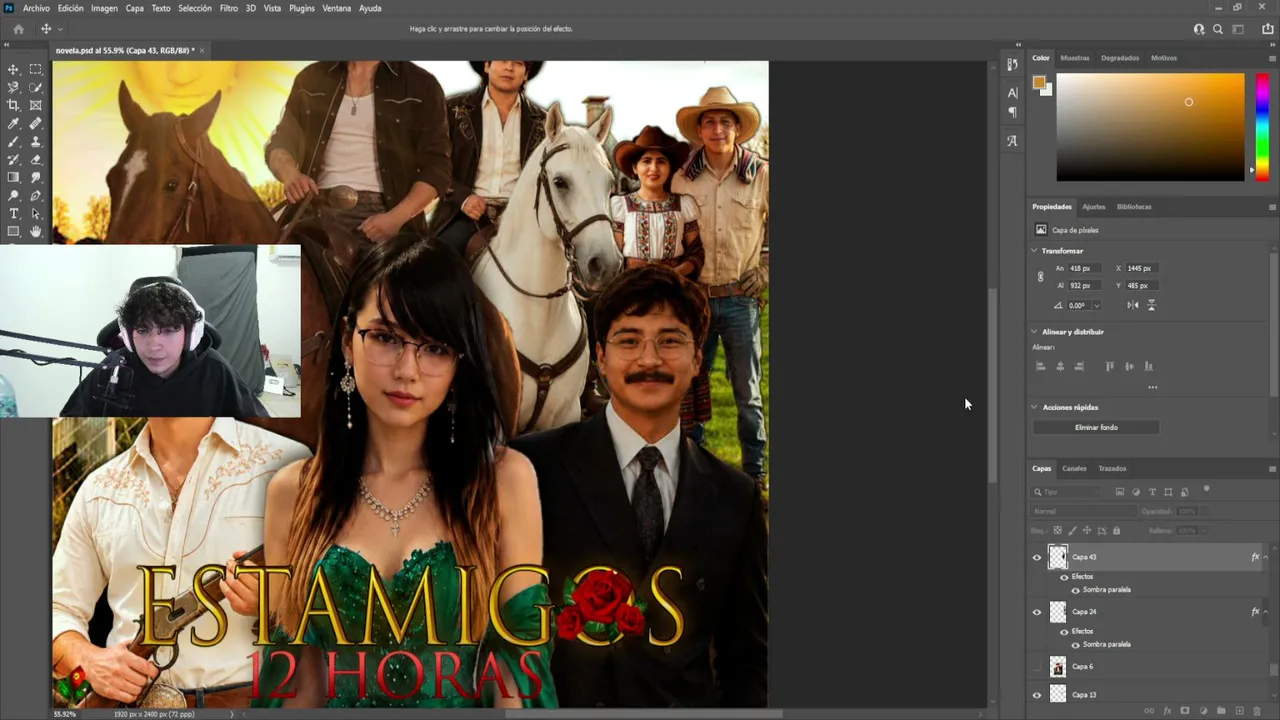The image size is (1280, 720).
Task: Add a layer style with fx button
Action: pos(1167,711)
